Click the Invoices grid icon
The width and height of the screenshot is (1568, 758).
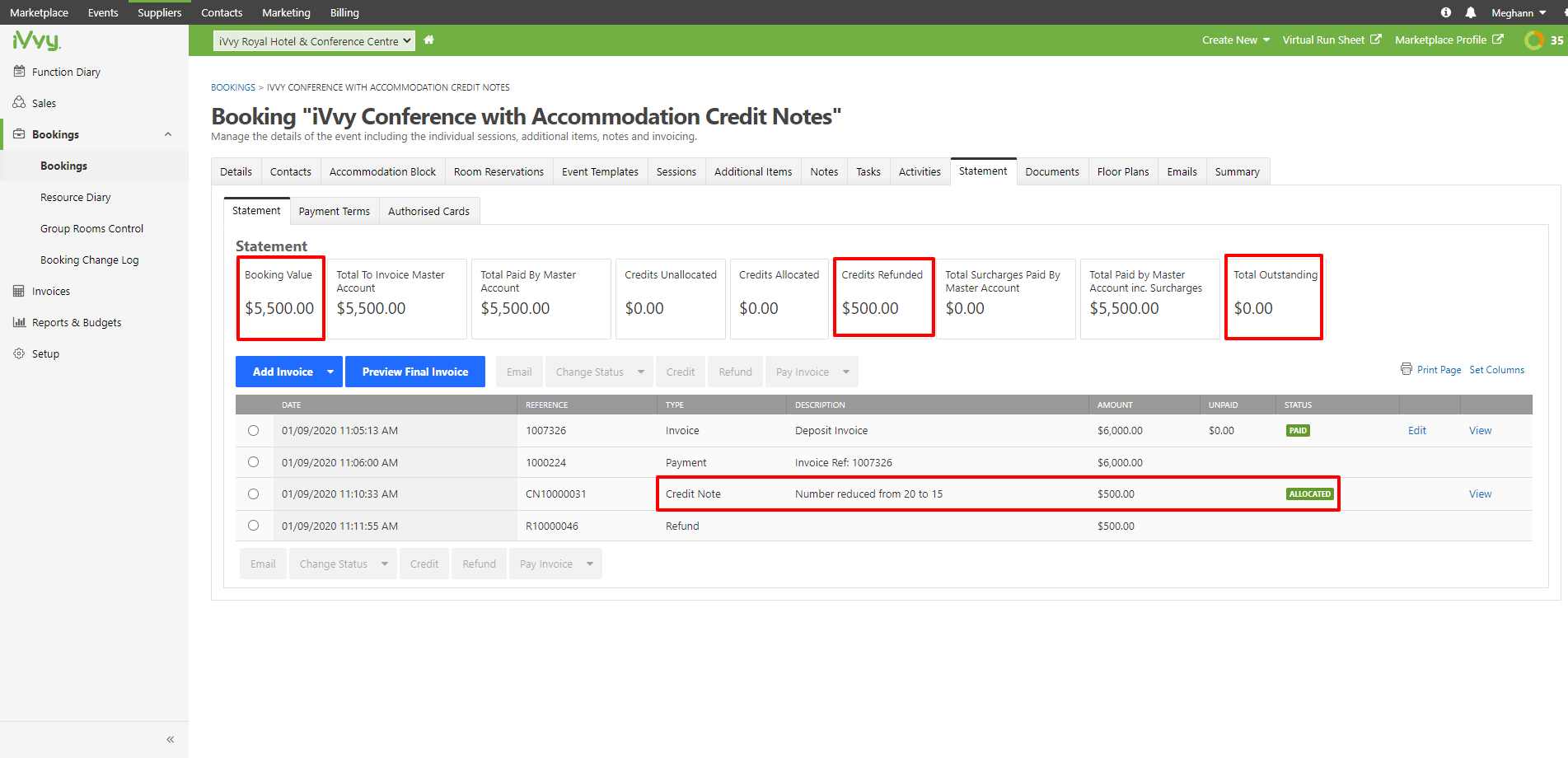[x=19, y=291]
